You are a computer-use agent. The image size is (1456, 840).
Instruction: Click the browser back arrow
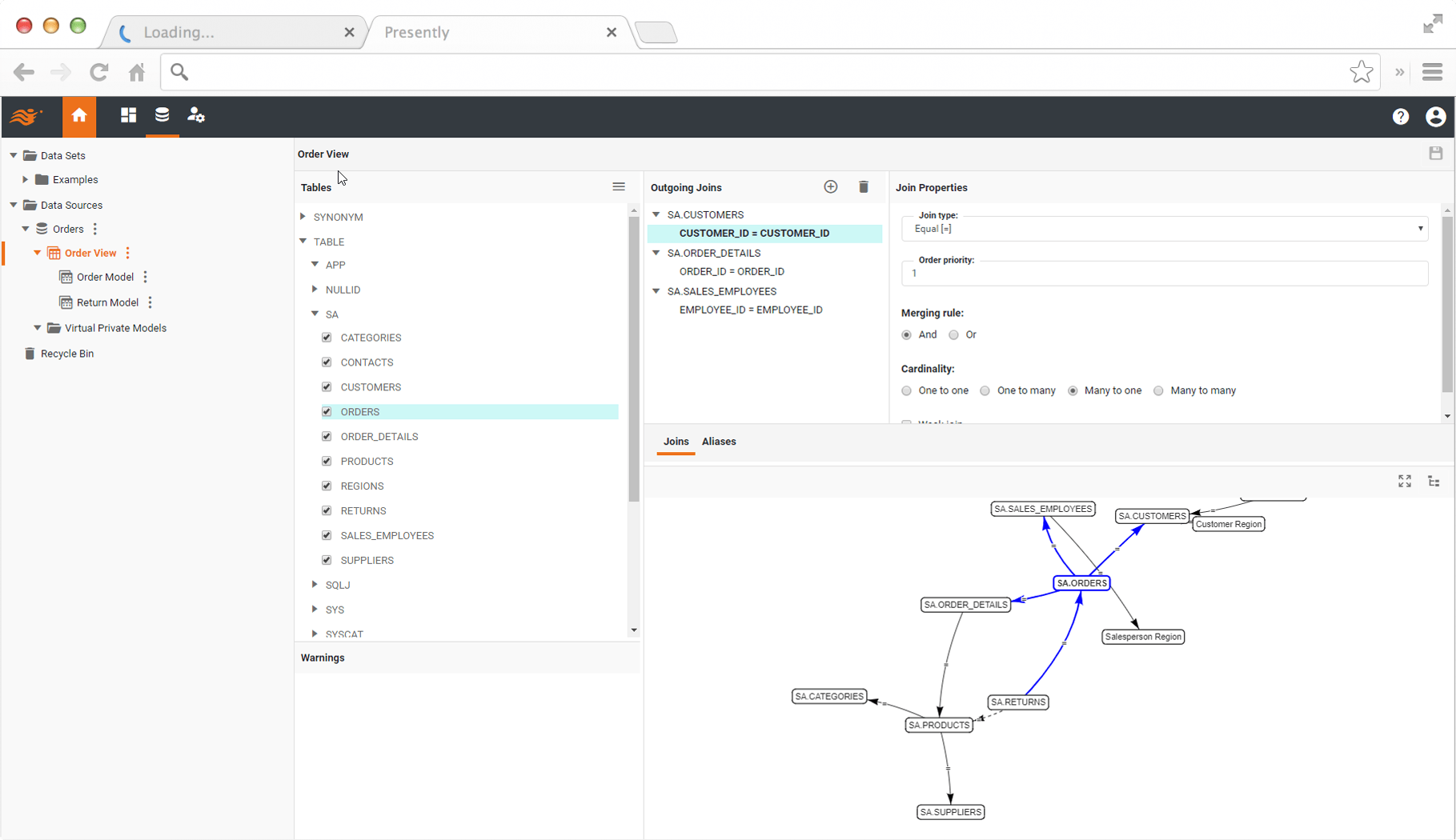(24, 72)
